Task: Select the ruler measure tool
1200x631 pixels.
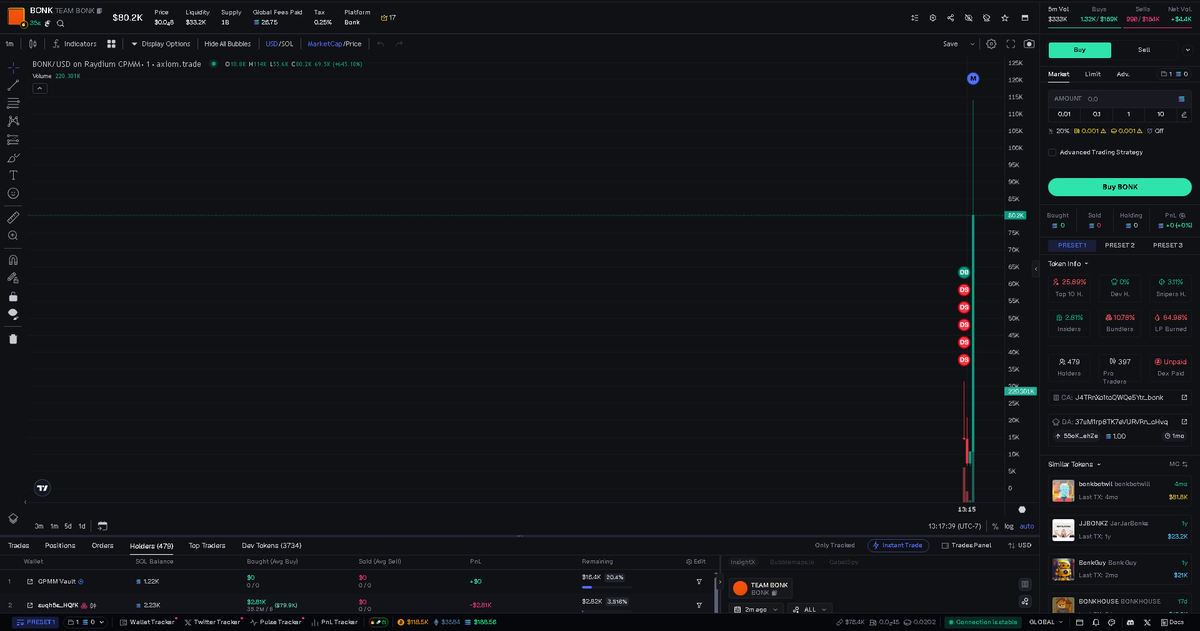Action: pyautogui.click(x=13, y=216)
